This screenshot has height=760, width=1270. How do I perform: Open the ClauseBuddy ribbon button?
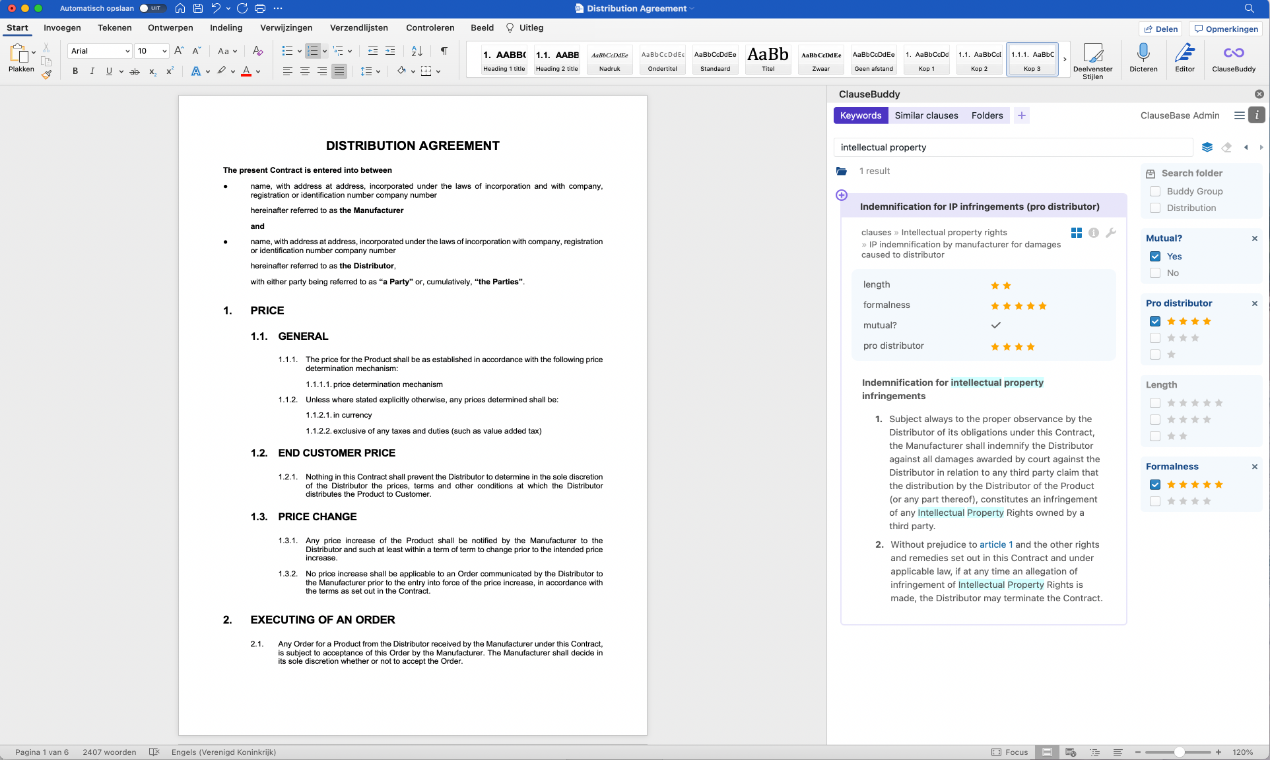1233,57
